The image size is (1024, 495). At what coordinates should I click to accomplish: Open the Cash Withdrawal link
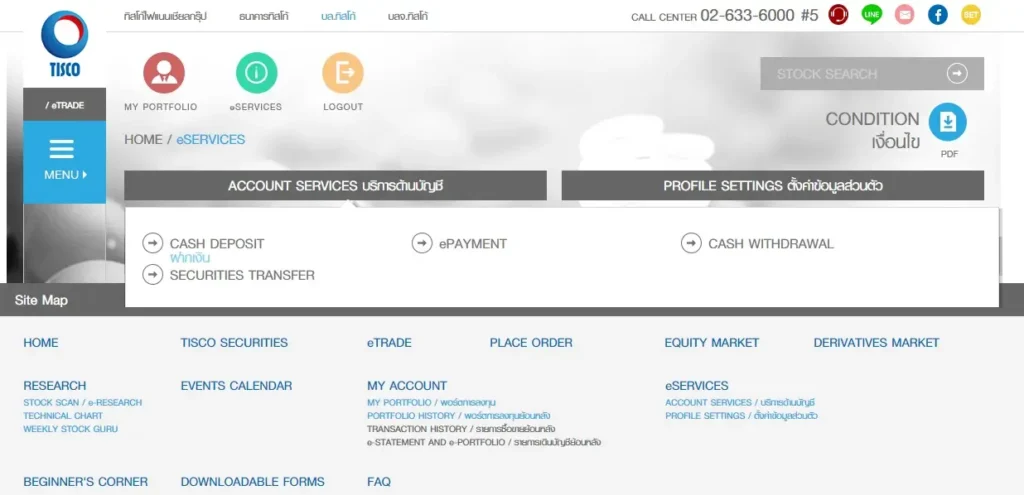pos(771,244)
